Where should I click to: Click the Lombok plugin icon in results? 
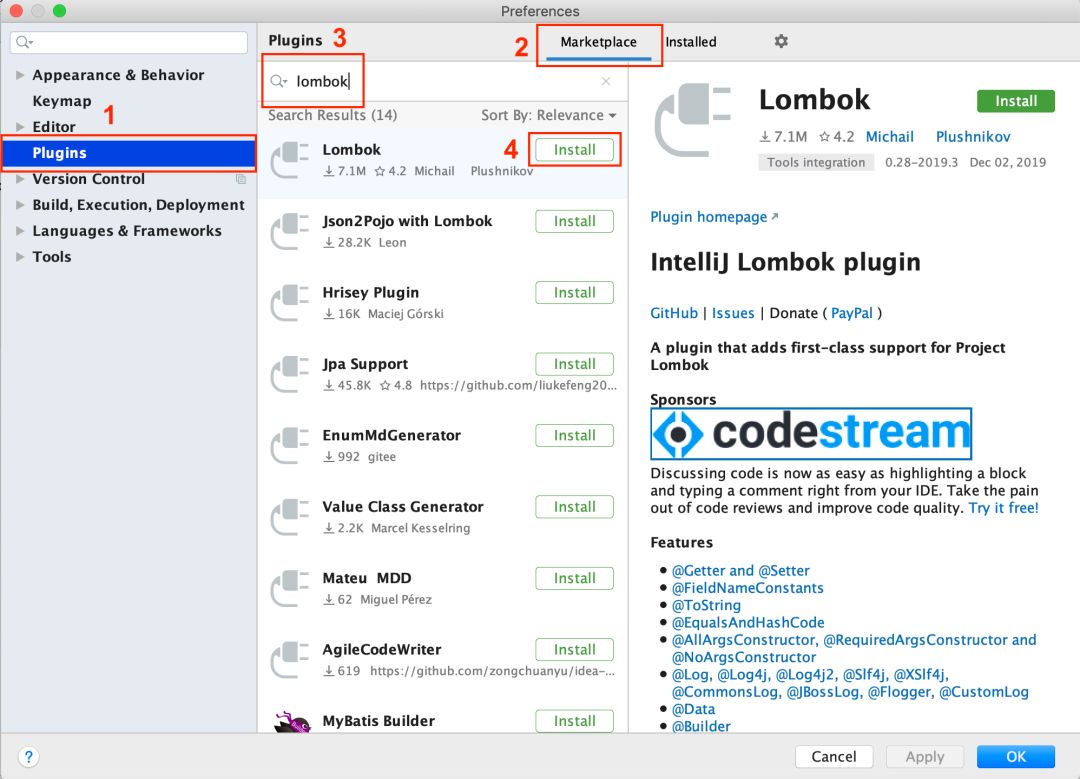pos(290,157)
